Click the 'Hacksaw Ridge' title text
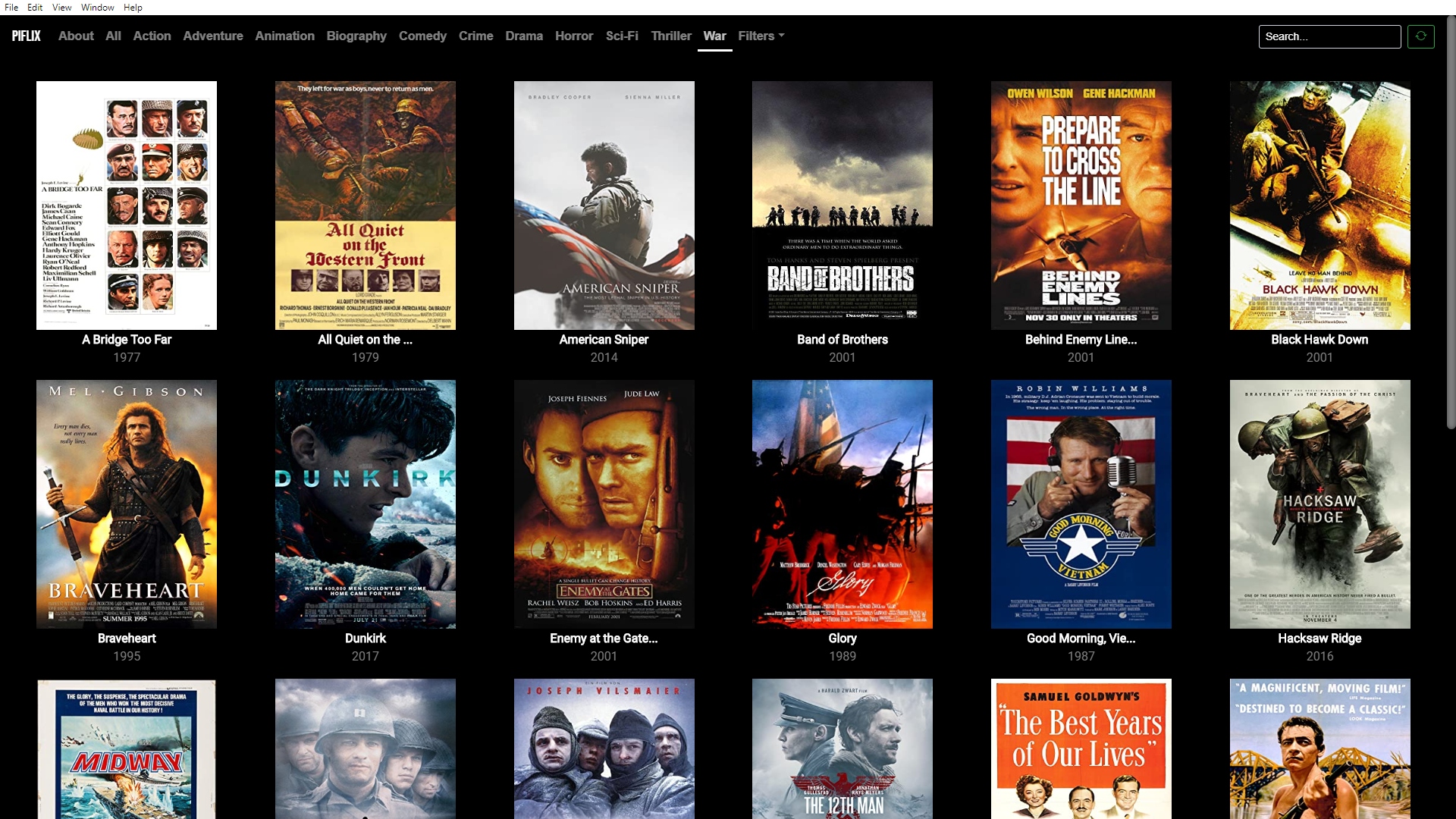This screenshot has width=1456, height=819. (1319, 639)
